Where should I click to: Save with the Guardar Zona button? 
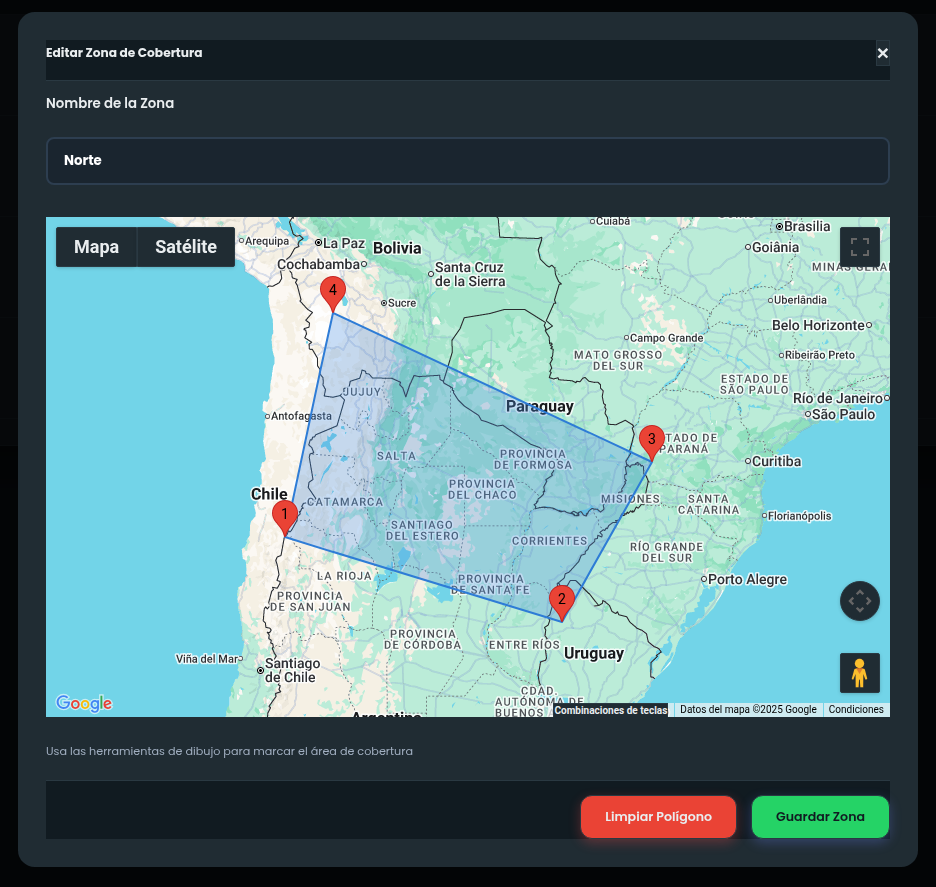(820, 817)
